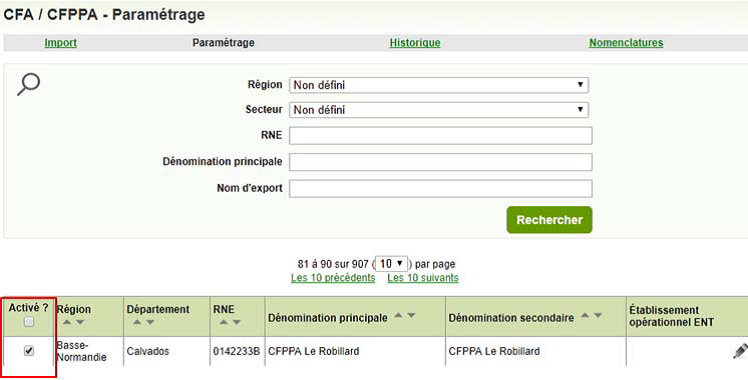The height and width of the screenshot is (380, 748).
Task: Sort Dénomination secondaire descending
Action: tap(598, 316)
